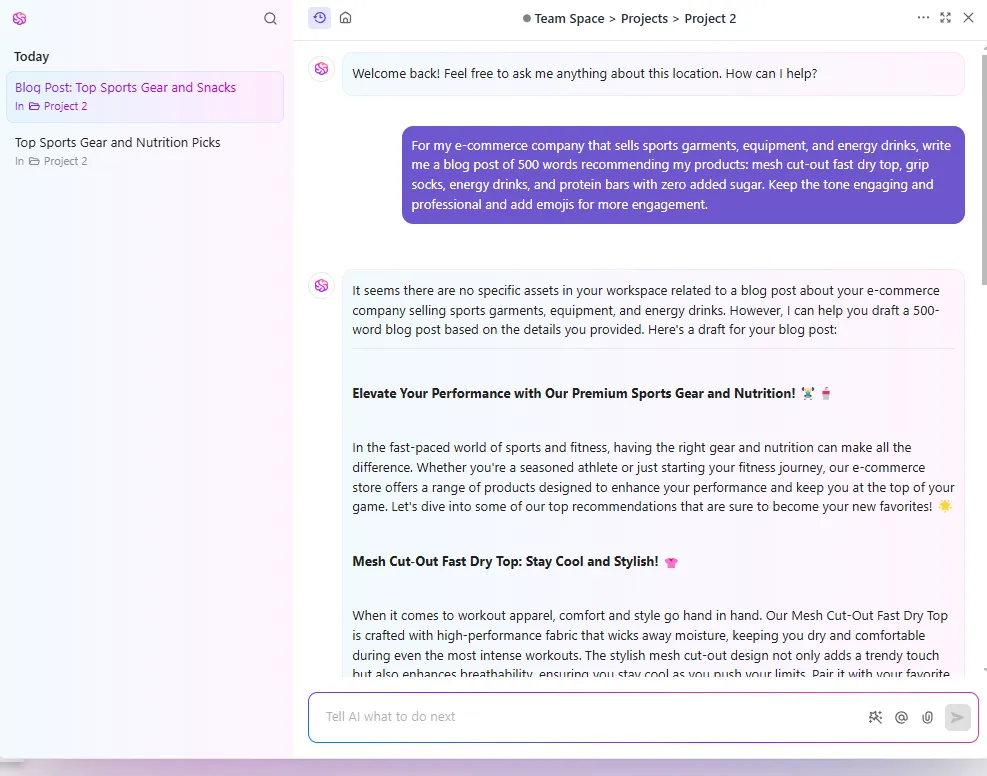Open the search icon in sidebar
The height and width of the screenshot is (776, 987).
(x=270, y=19)
